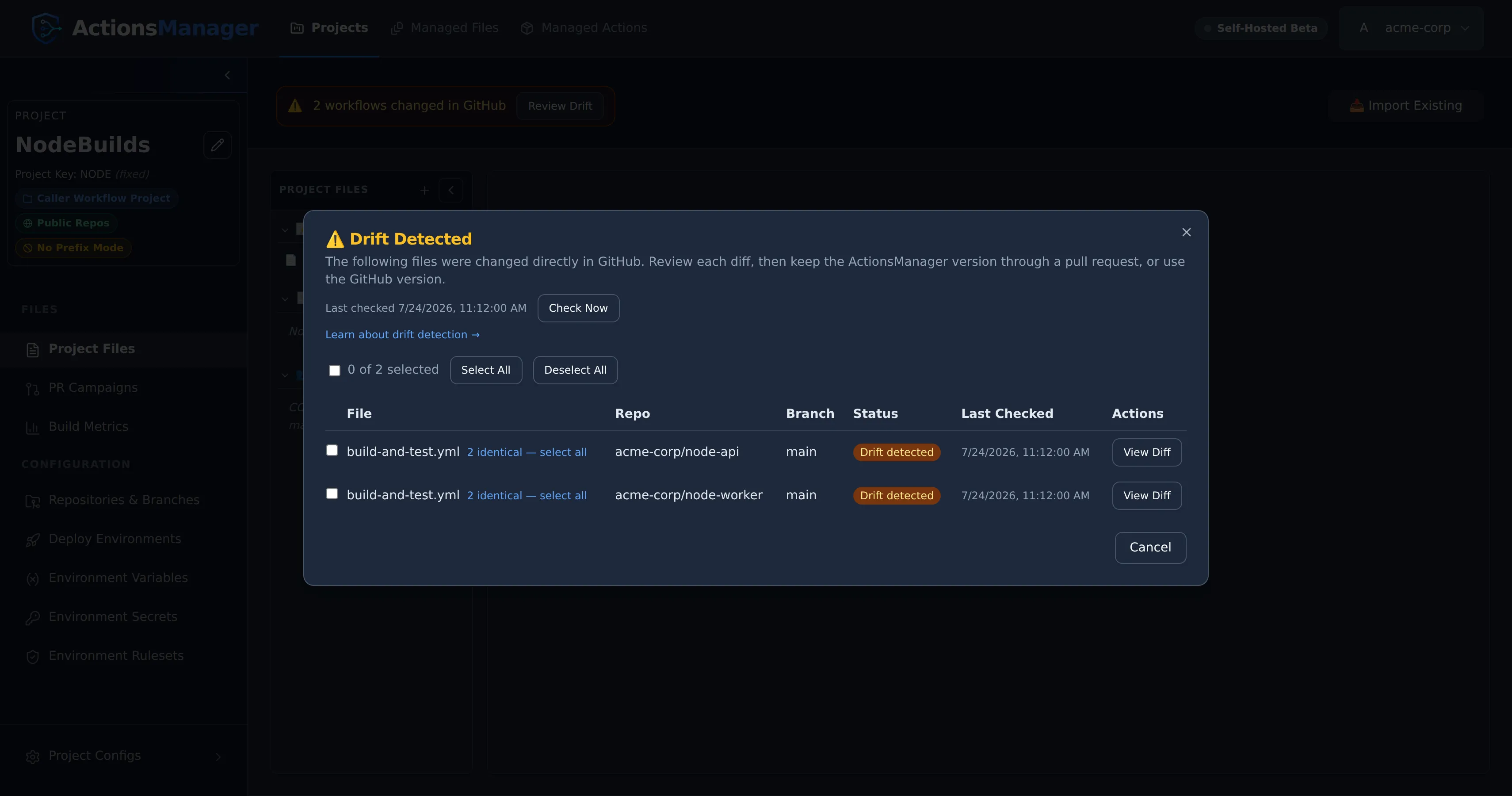1512x796 pixels.
Task: Open Environment Rulesets page
Action: [123, 656]
